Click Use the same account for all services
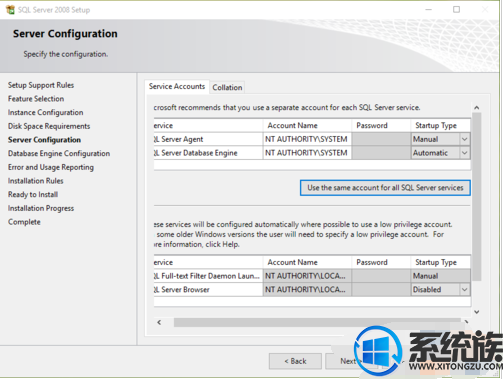The width and height of the screenshot is (503, 379). click(x=385, y=188)
